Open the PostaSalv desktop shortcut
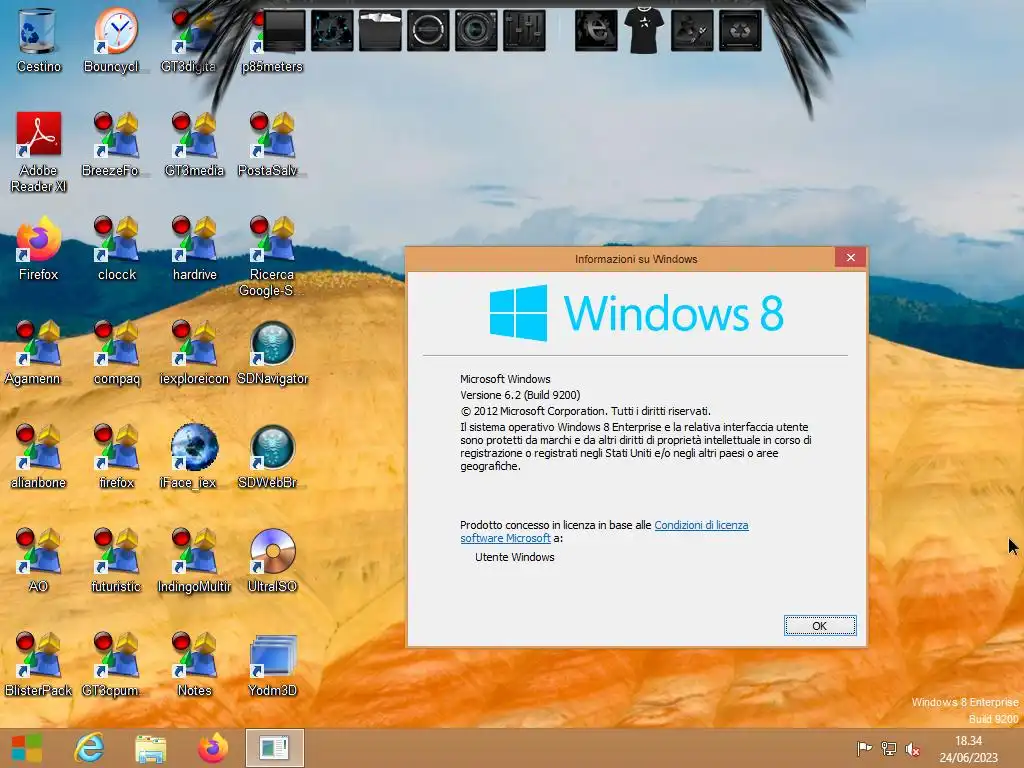The height and width of the screenshot is (768, 1024). (x=272, y=144)
